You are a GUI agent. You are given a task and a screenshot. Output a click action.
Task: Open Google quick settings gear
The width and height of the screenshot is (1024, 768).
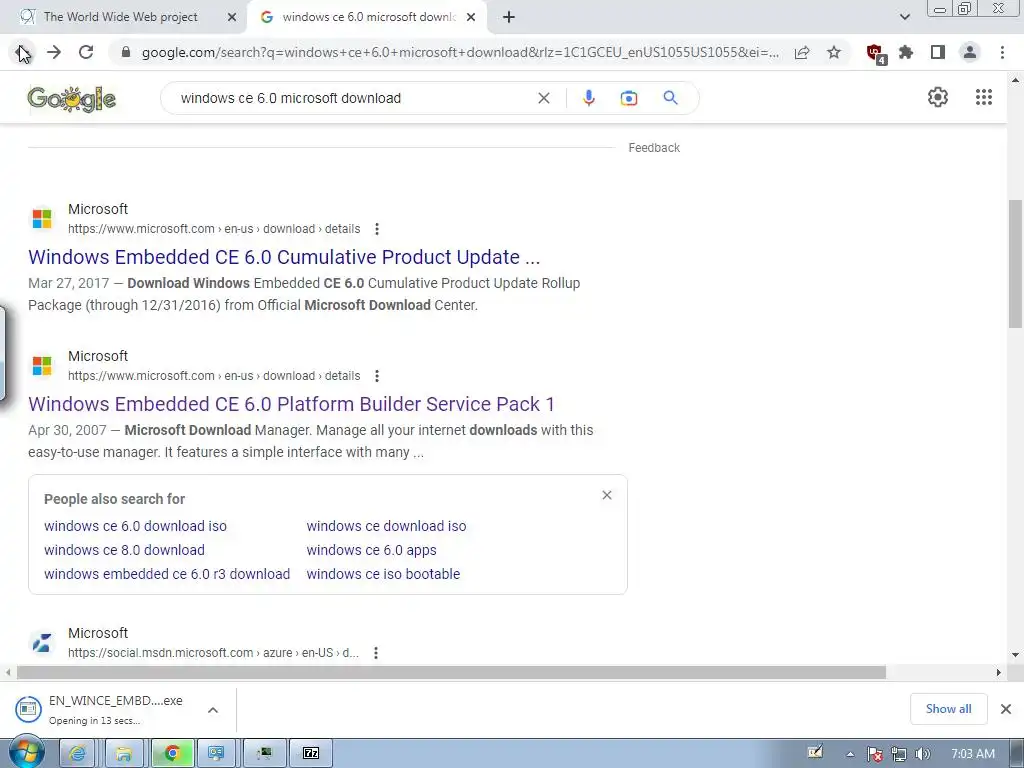point(938,97)
